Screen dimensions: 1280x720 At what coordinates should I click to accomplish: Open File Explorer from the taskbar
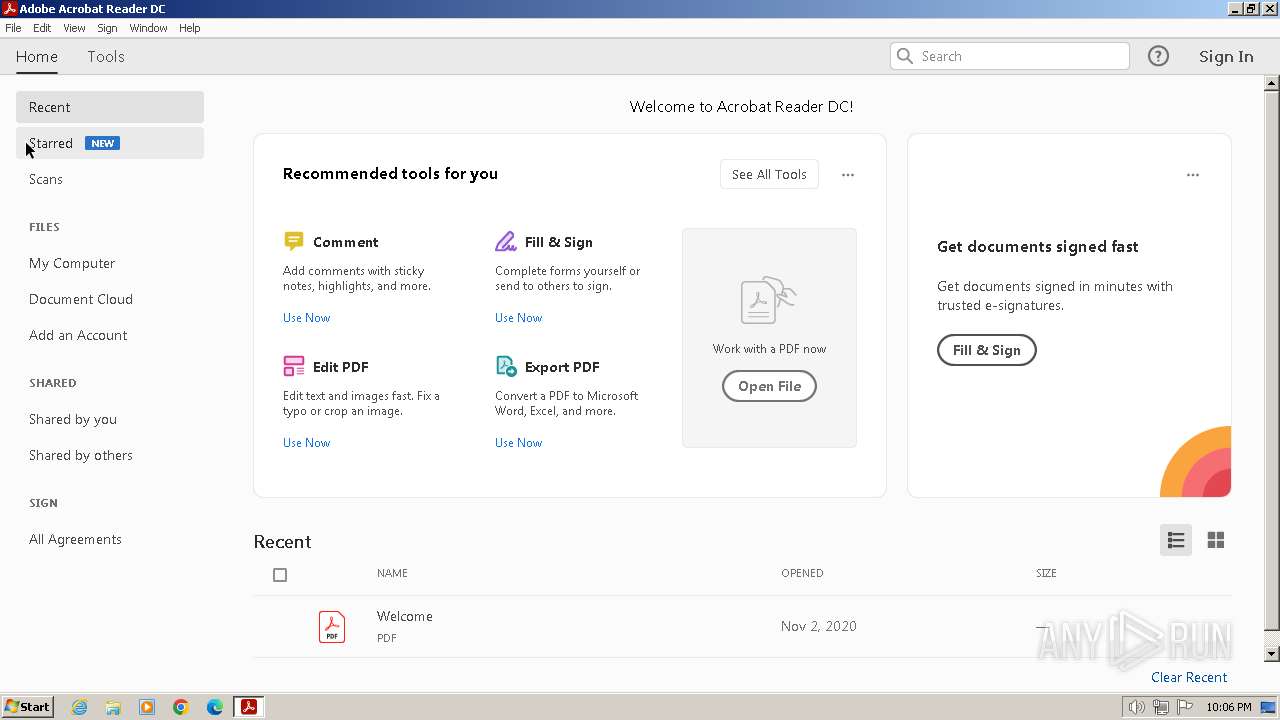pos(113,707)
